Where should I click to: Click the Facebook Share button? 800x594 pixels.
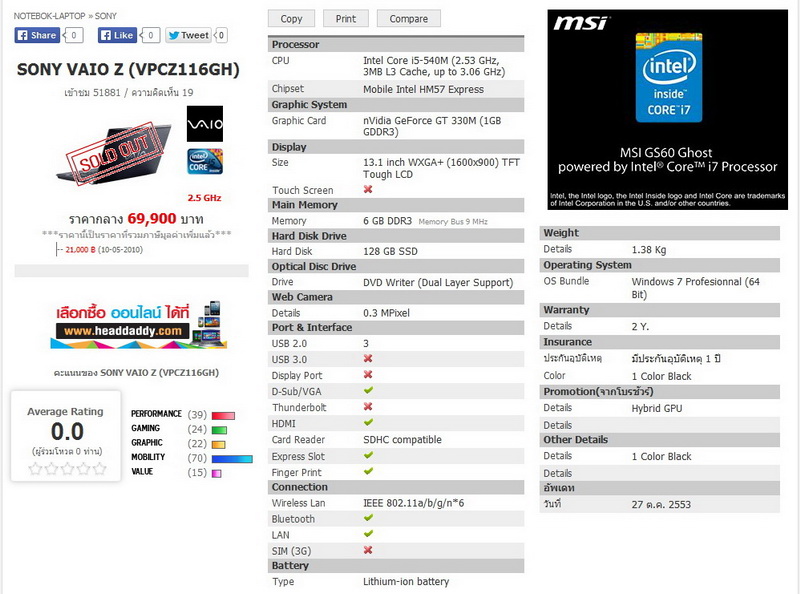tap(37, 35)
